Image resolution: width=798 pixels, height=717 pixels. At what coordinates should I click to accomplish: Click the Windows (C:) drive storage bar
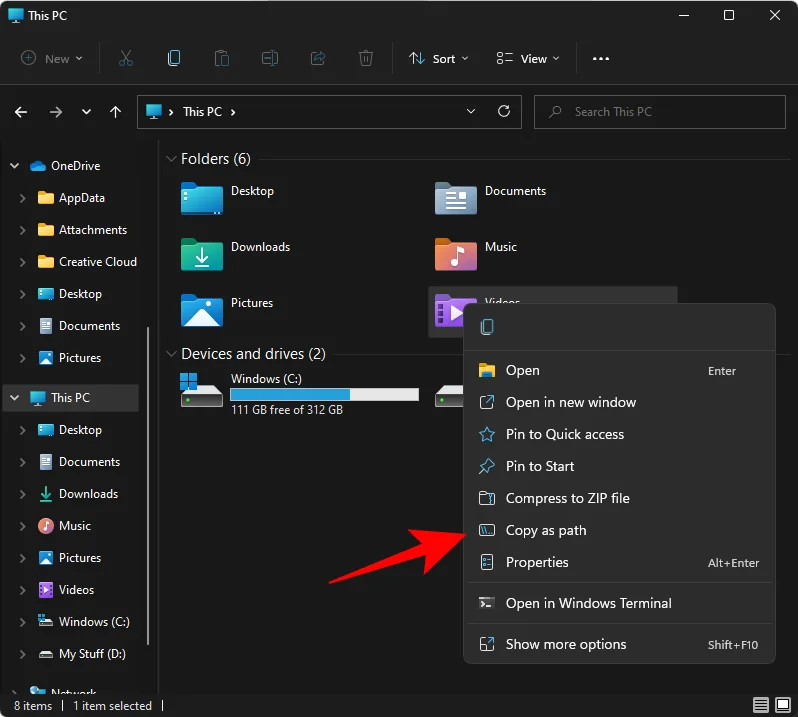324,395
